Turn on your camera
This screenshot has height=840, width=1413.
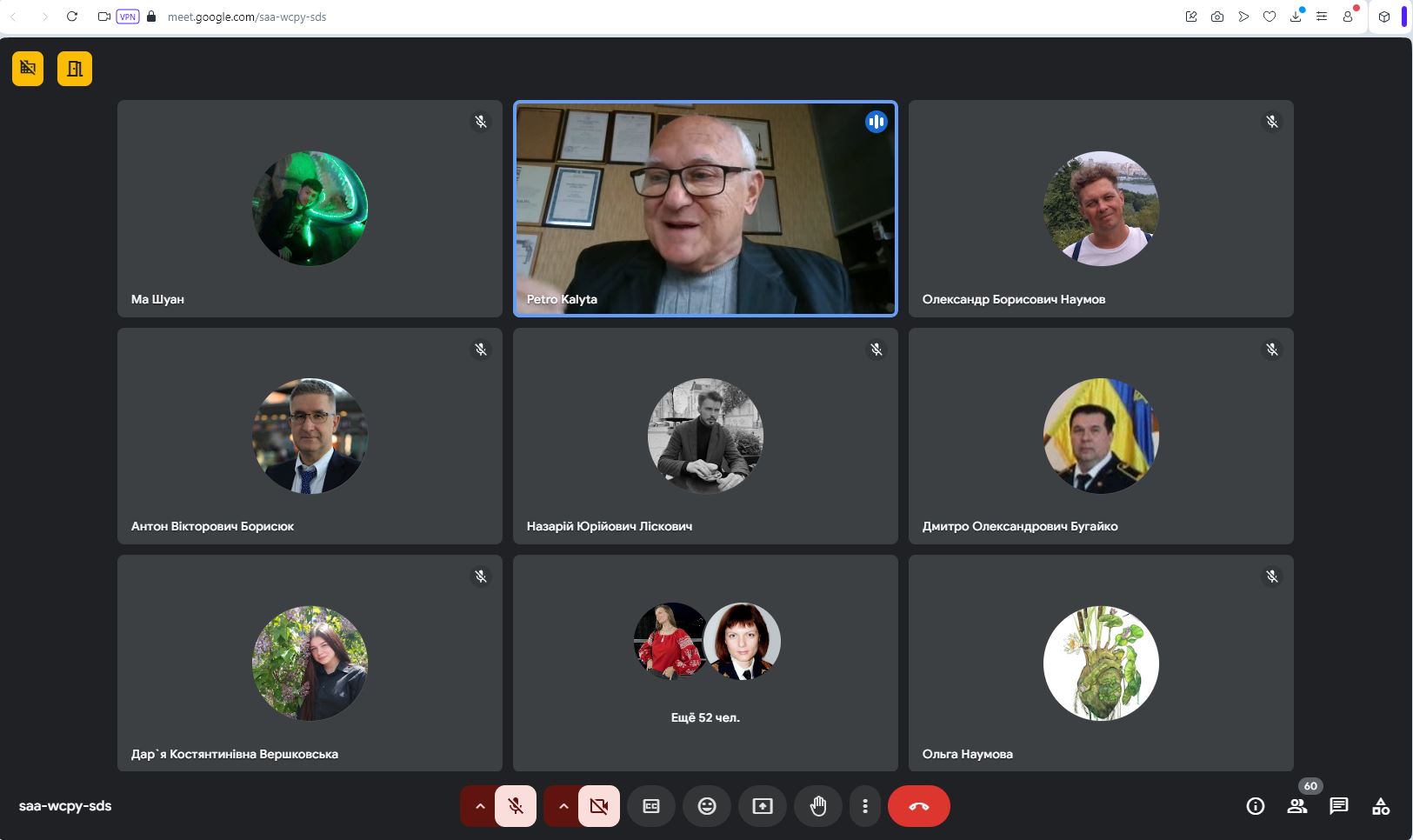click(x=598, y=806)
